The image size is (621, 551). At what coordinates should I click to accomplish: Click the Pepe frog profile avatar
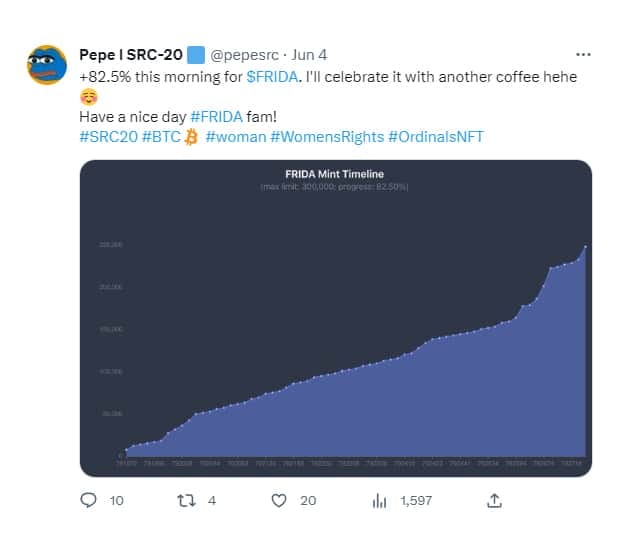tap(46, 66)
